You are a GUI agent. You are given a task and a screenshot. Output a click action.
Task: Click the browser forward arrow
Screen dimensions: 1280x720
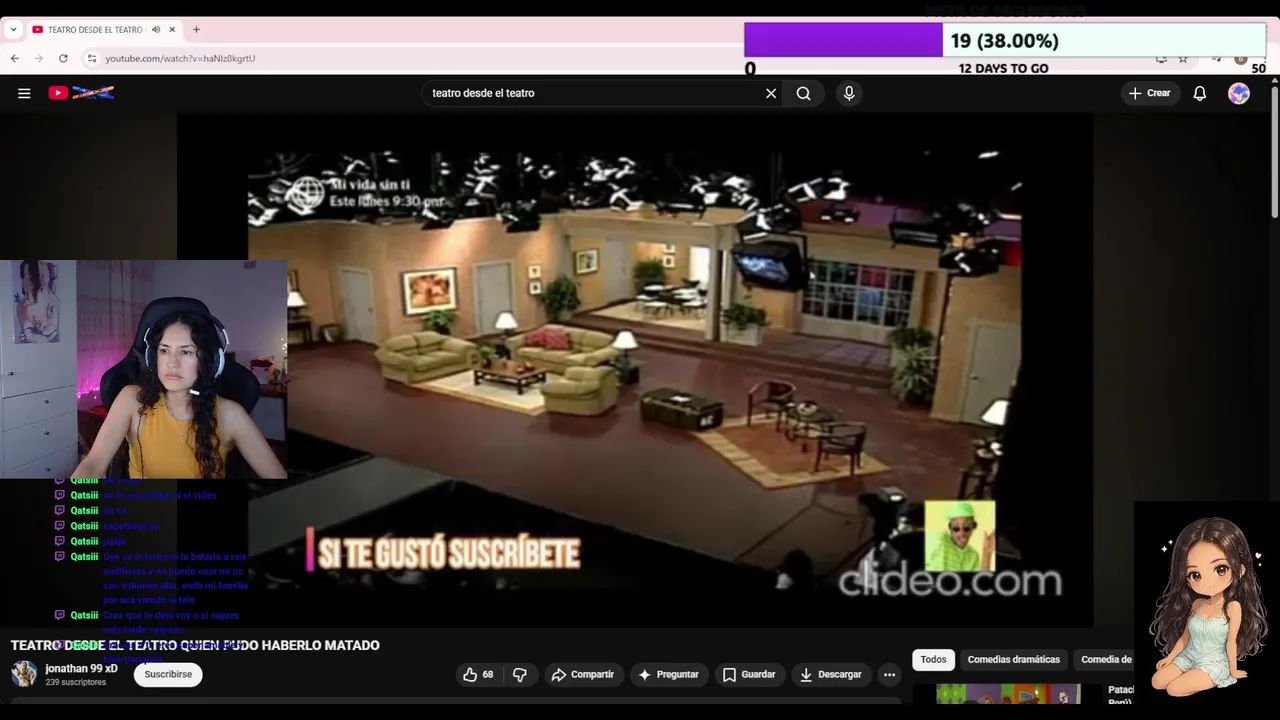(x=39, y=58)
